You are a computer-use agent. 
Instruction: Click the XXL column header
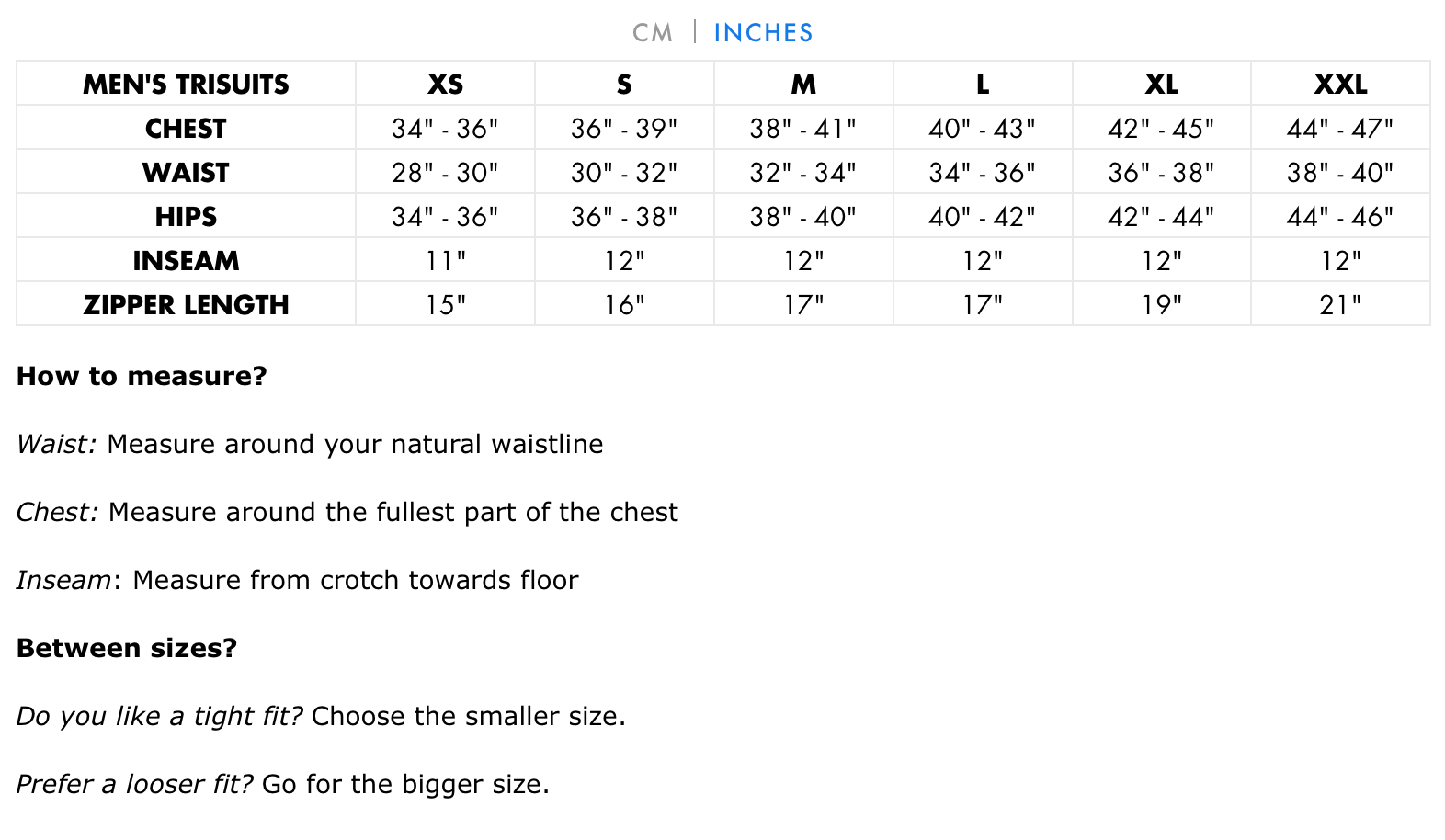(1340, 84)
